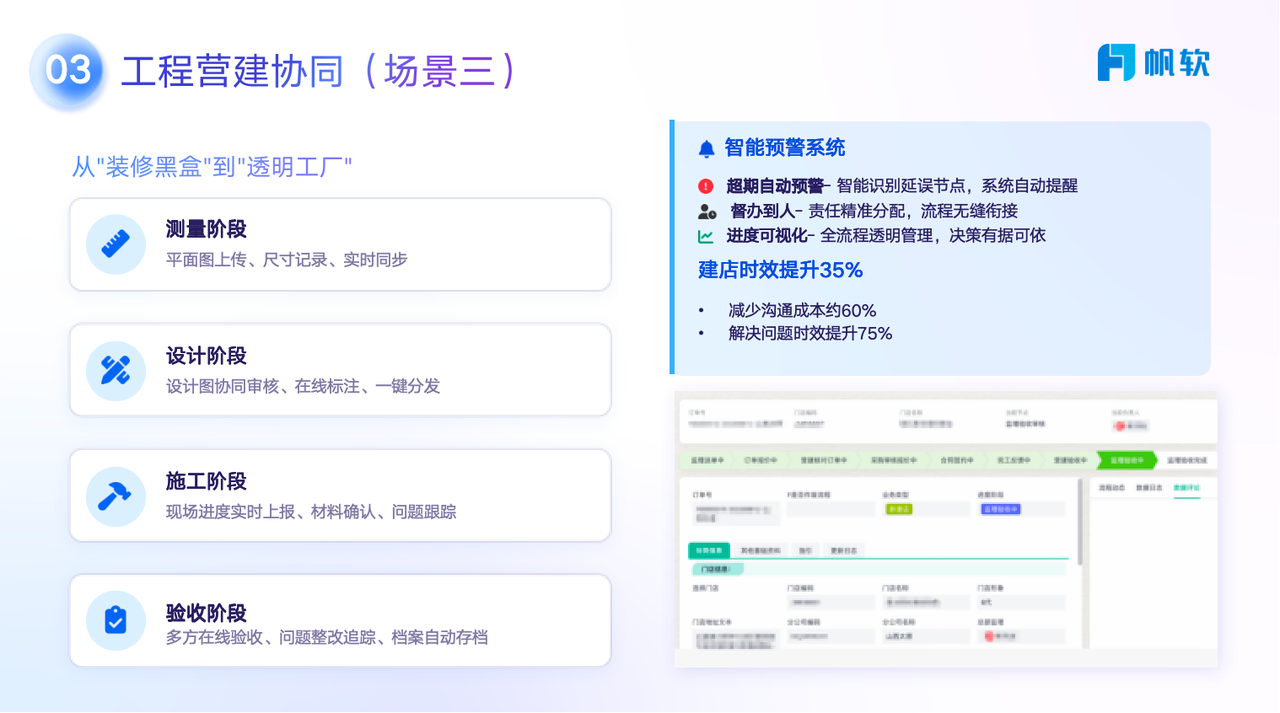The image size is (1280, 713).
Task: Click the vertical scrollbar in the form panel
Action: (x=1080, y=520)
